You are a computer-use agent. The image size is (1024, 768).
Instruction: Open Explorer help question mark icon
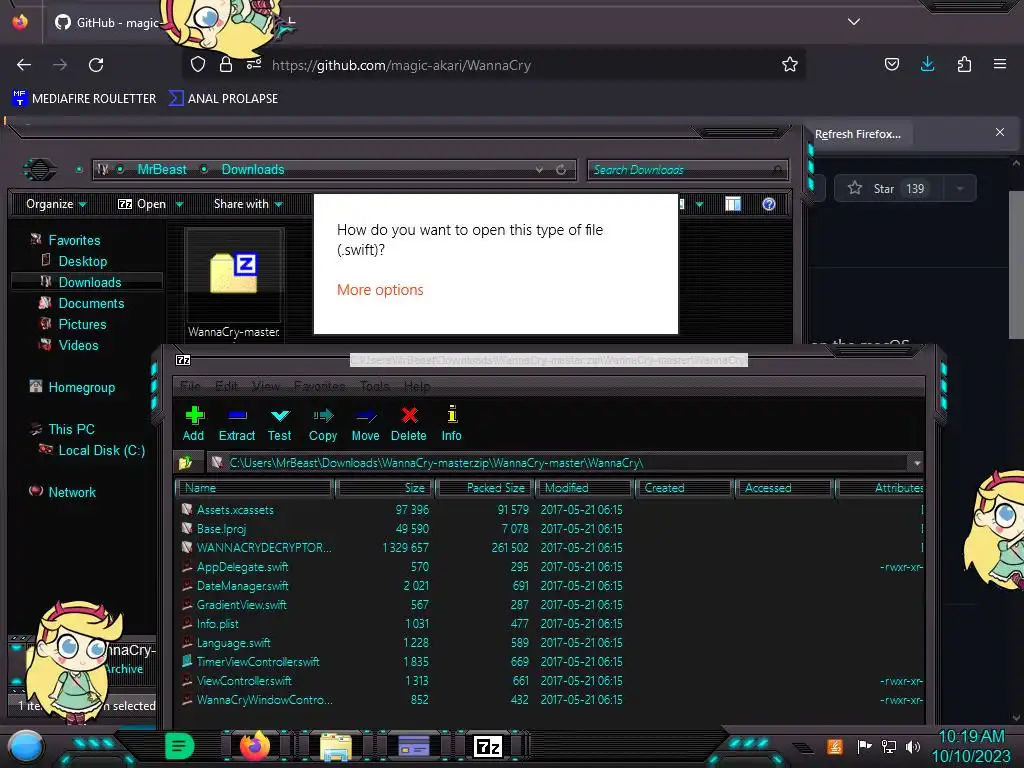pos(769,204)
